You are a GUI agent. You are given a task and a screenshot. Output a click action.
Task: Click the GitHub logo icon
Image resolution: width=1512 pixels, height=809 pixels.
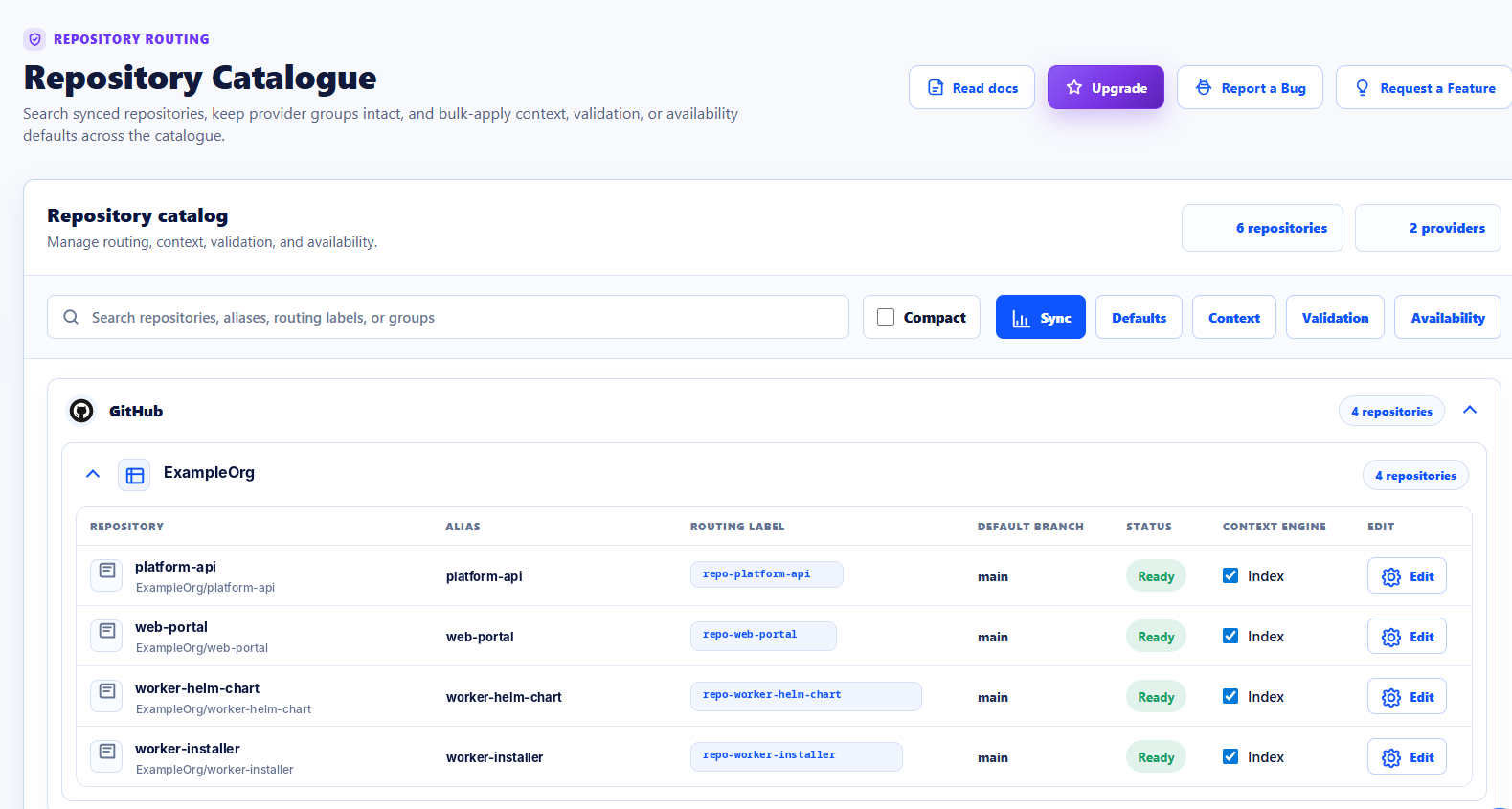tap(81, 411)
